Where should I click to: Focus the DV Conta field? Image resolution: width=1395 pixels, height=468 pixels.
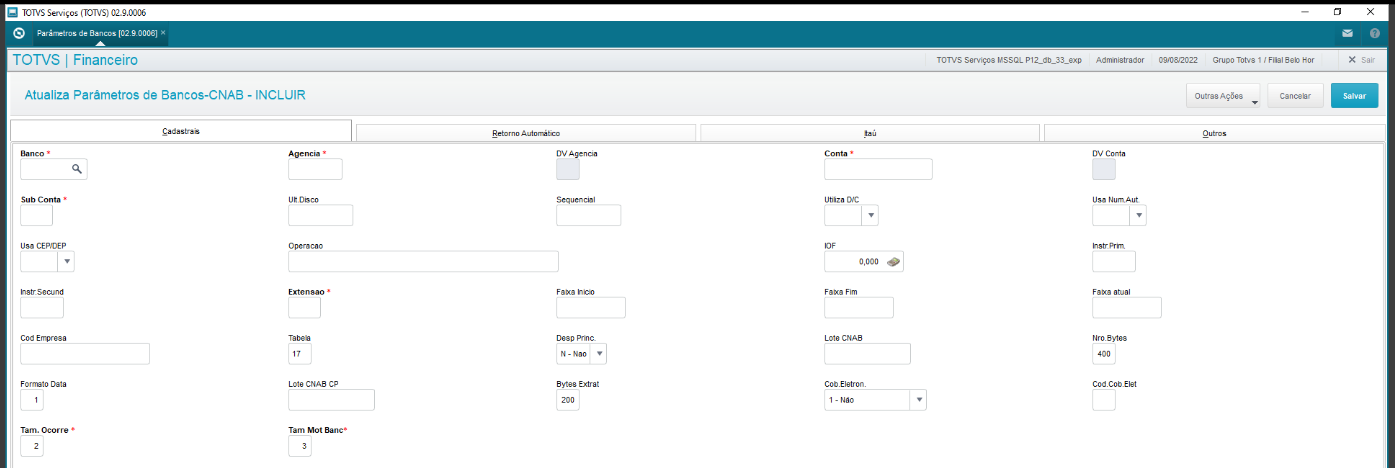point(1104,169)
